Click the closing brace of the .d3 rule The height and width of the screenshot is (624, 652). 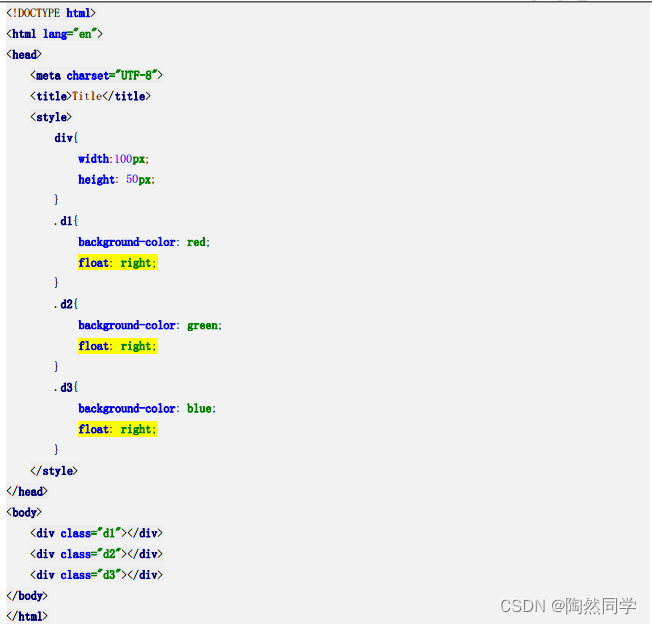pyautogui.click(x=56, y=449)
